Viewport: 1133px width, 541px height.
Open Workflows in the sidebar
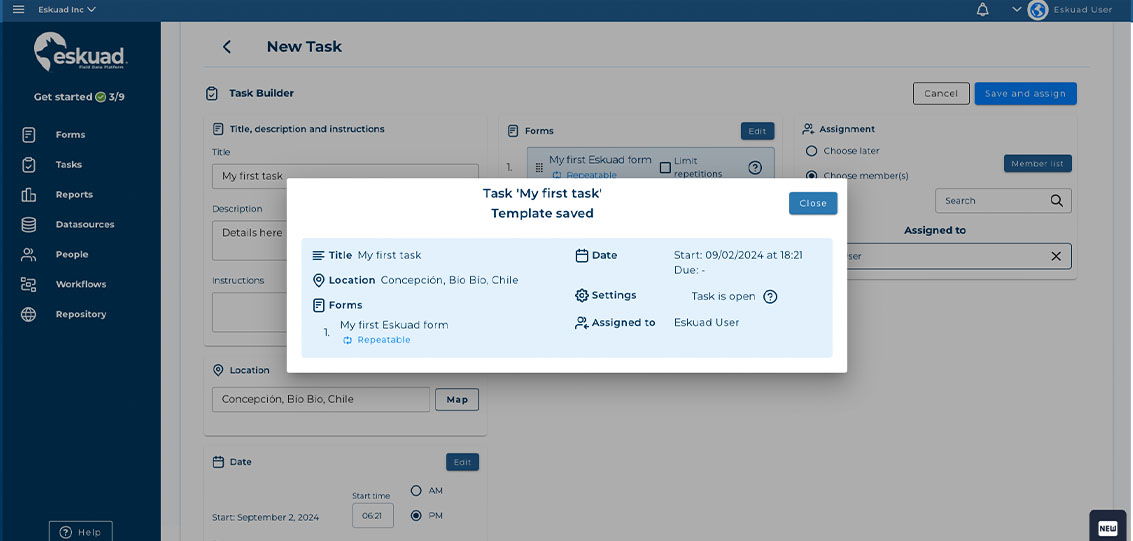[x=81, y=284]
